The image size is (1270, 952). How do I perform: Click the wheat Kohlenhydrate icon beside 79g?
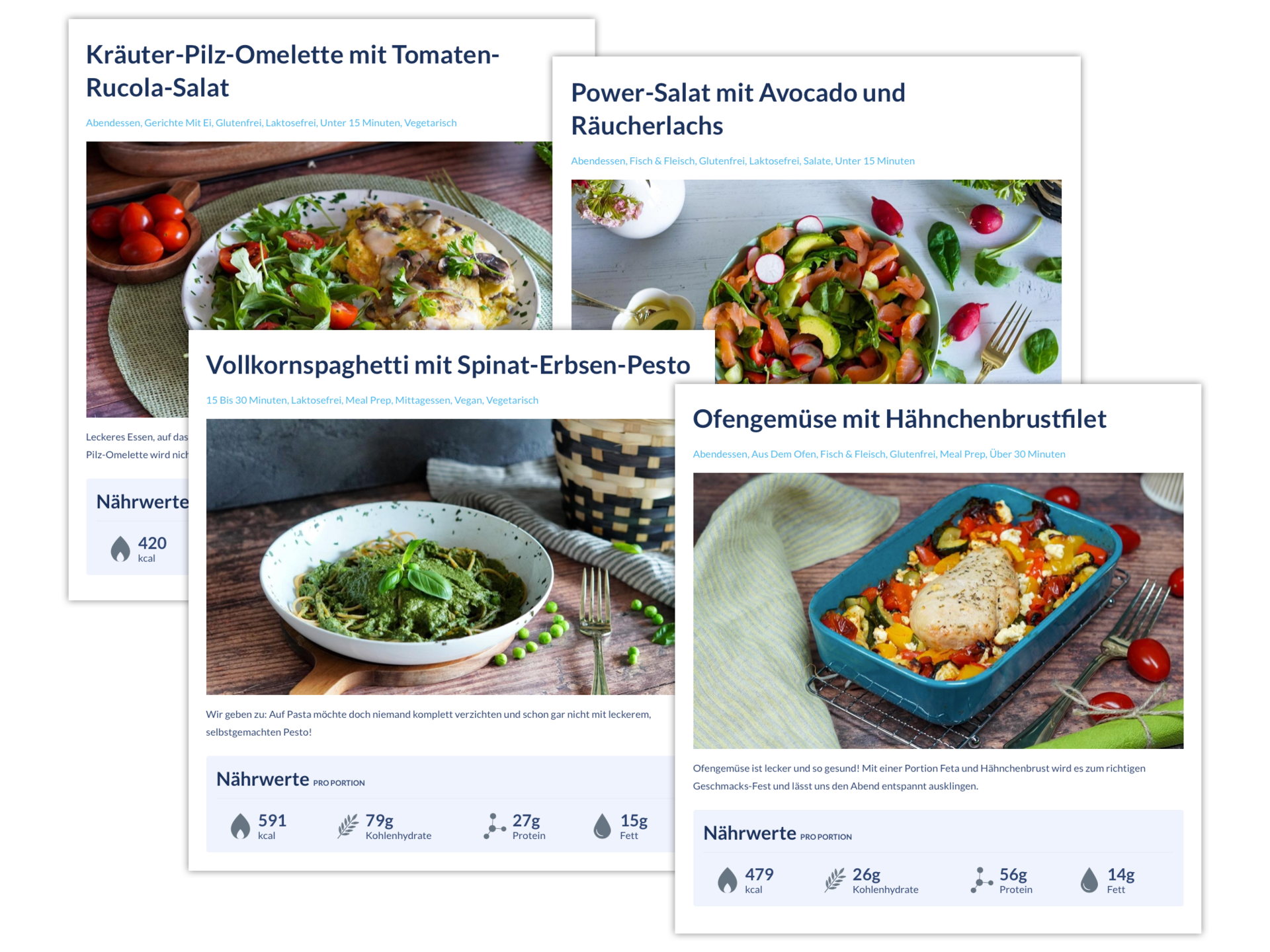pyautogui.click(x=348, y=826)
